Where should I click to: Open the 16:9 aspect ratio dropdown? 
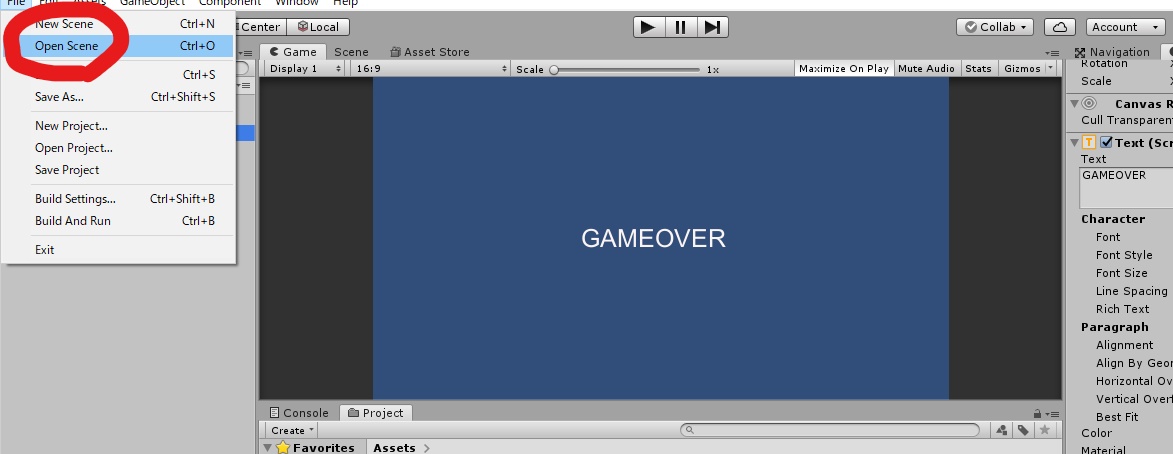pyautogui.click(x=432, y=68)
